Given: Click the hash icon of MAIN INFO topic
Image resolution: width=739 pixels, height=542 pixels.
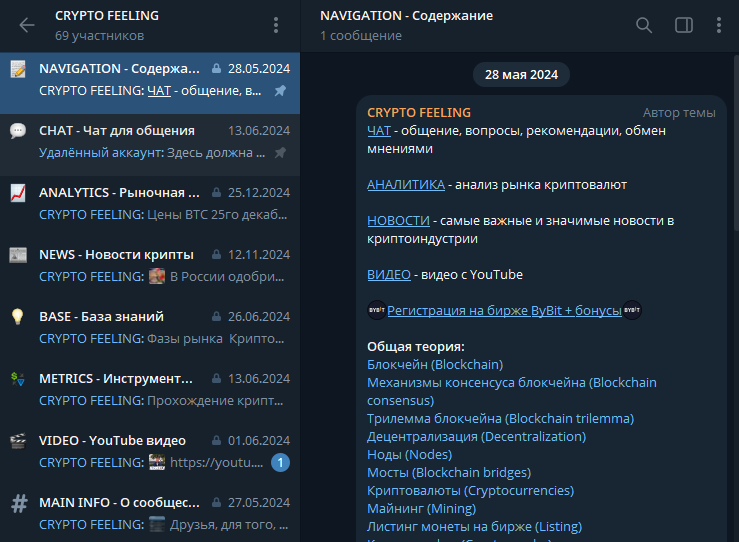Looking at the screenshot, I should 19,504.
